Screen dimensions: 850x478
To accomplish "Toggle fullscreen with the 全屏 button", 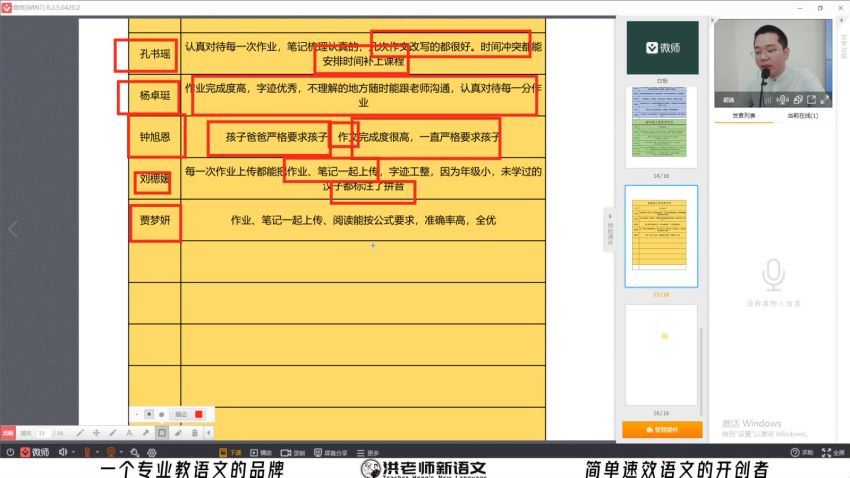I will click(833, 452).
